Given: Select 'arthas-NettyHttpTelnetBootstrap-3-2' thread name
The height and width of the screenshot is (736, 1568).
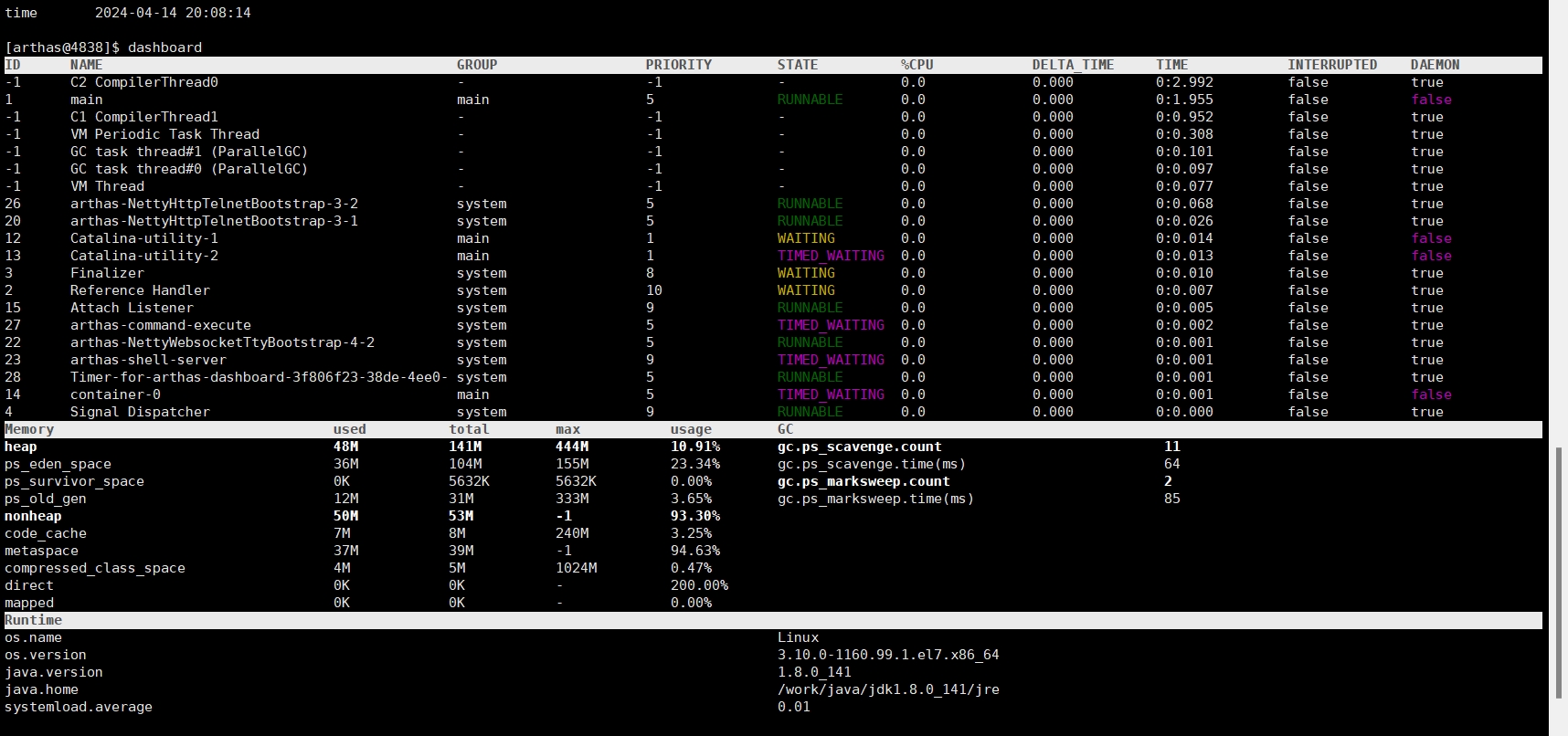Looking at the screenshot, I should coord(214,204).
